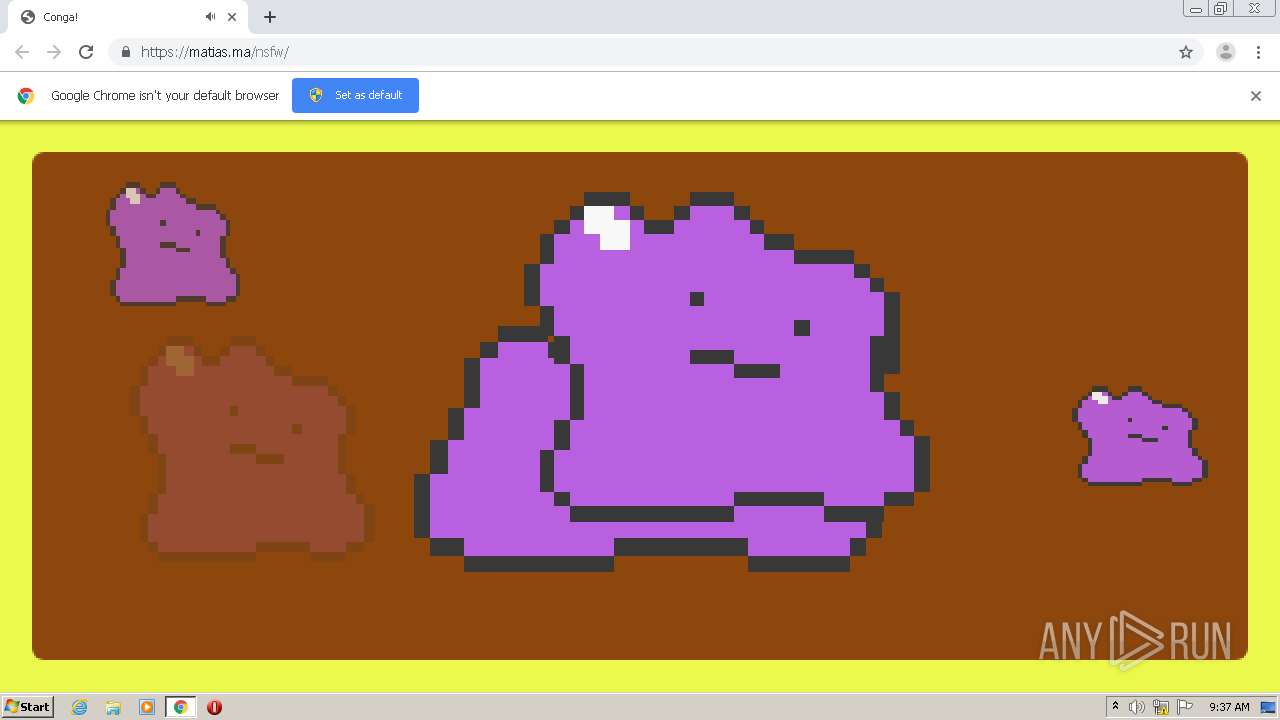Click the small purple Ditto on the right
This screenshot has height=720, width=1280.
click(1140, 436)
